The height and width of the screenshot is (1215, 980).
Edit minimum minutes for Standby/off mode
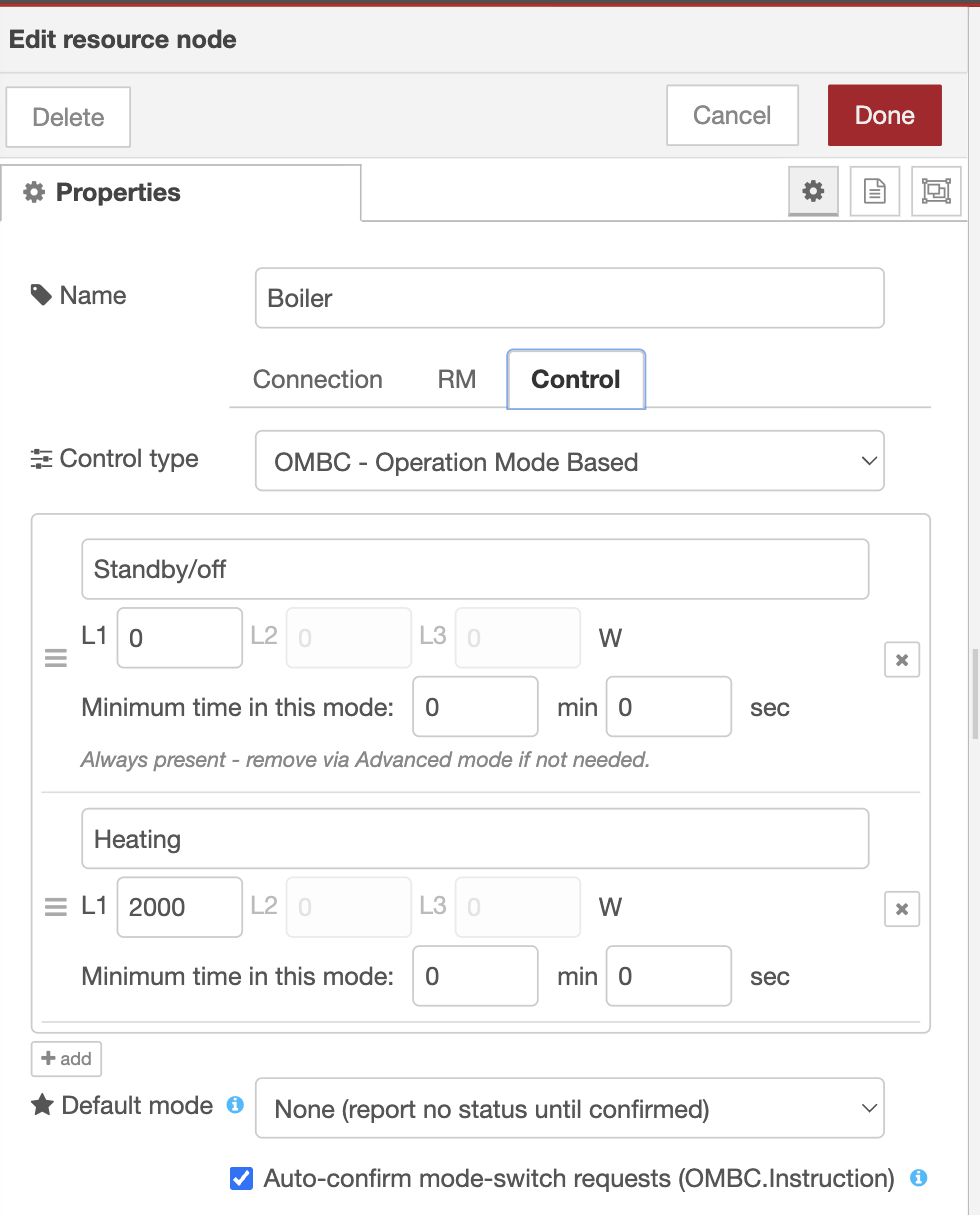point(476,707)
